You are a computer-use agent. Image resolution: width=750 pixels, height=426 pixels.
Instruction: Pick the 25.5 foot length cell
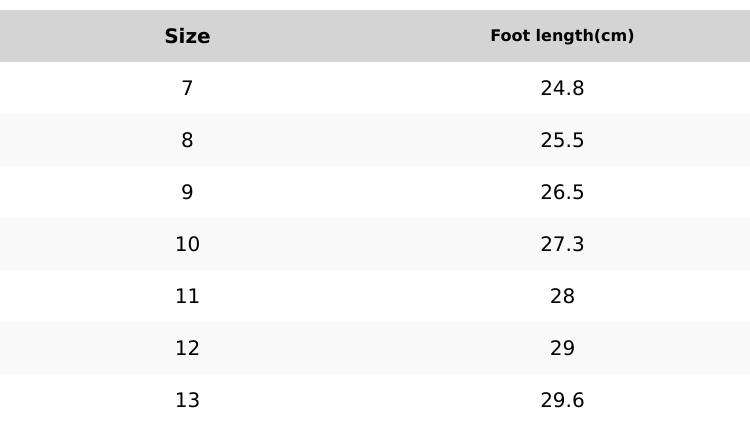coord(562,140)
